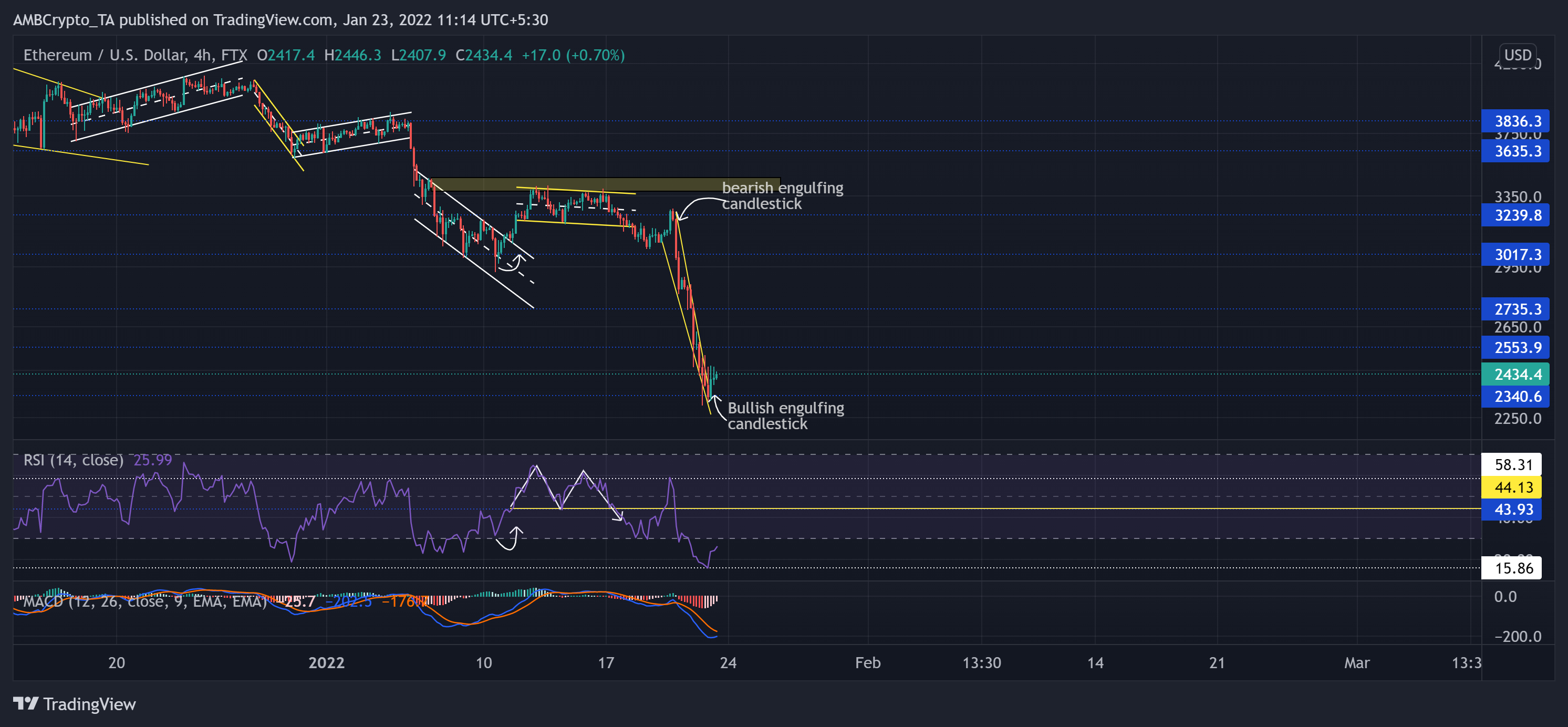Click the USD currency button

[1517, 55]
